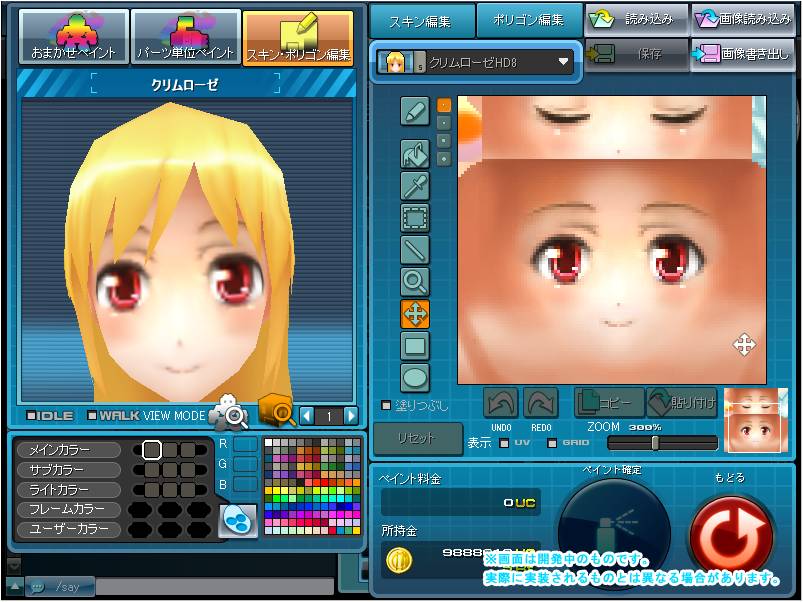803x602 pixels.
Task: Toggle the WALK animation checkbox
Action: pos(92,416)
